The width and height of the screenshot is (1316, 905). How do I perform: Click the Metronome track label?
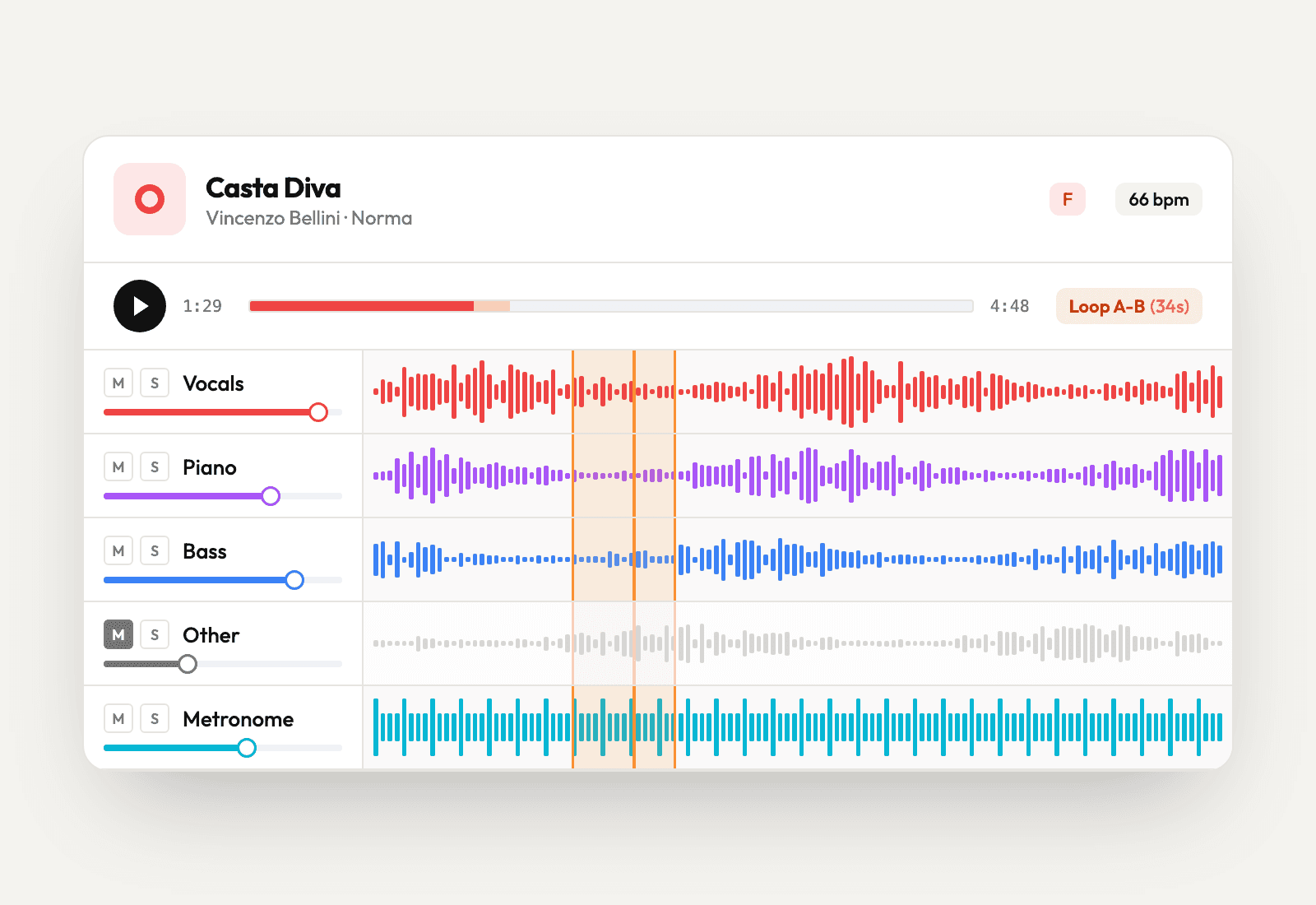coord(239,719)
